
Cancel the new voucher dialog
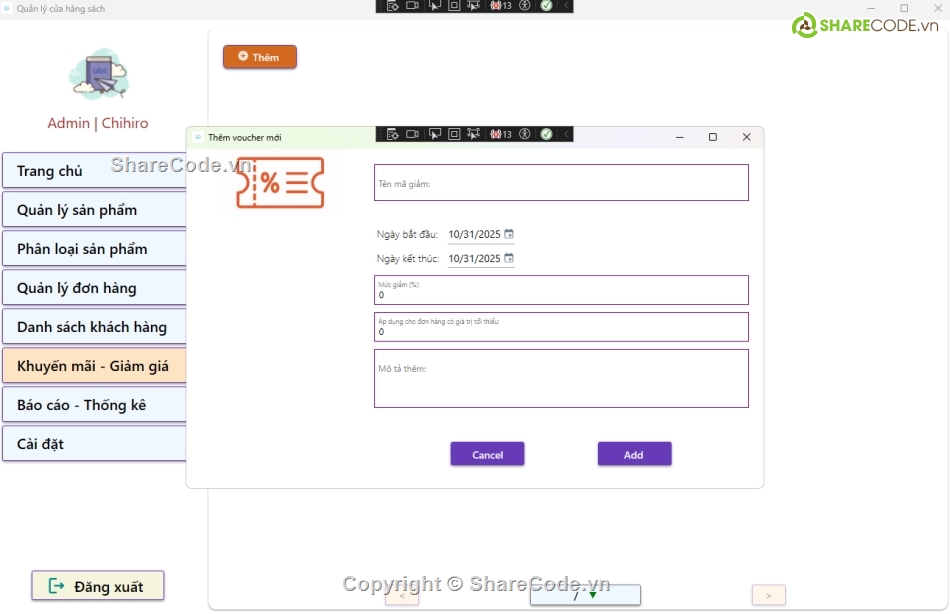coord(487,454)
